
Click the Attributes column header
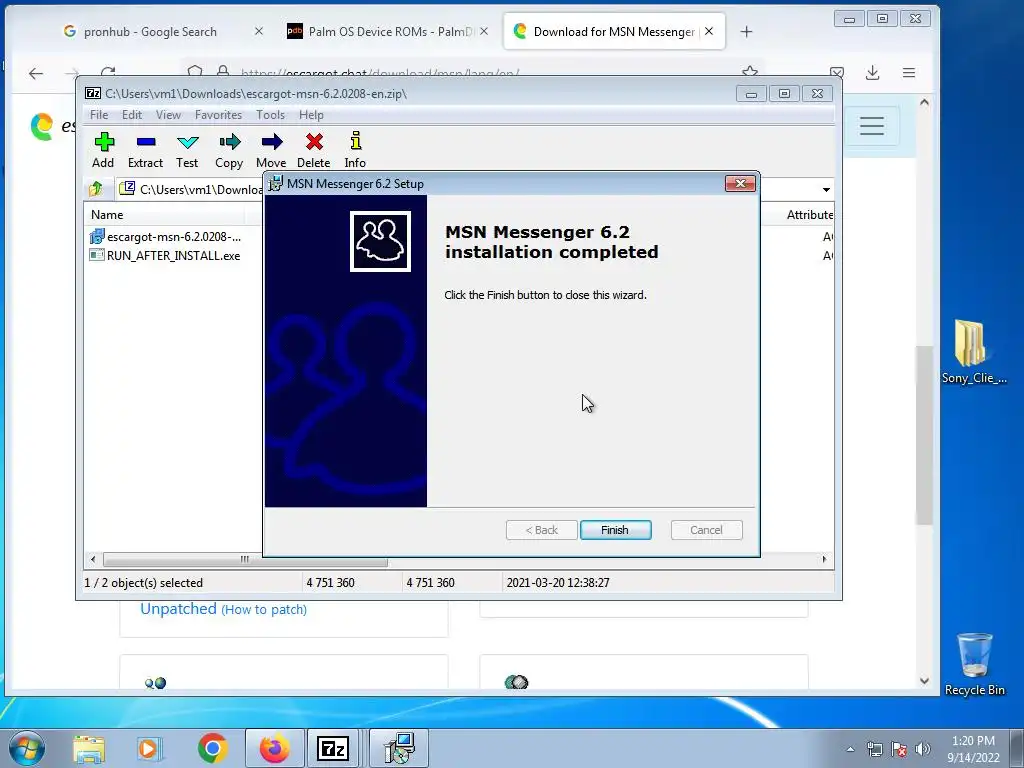click(x=809, y=214)
